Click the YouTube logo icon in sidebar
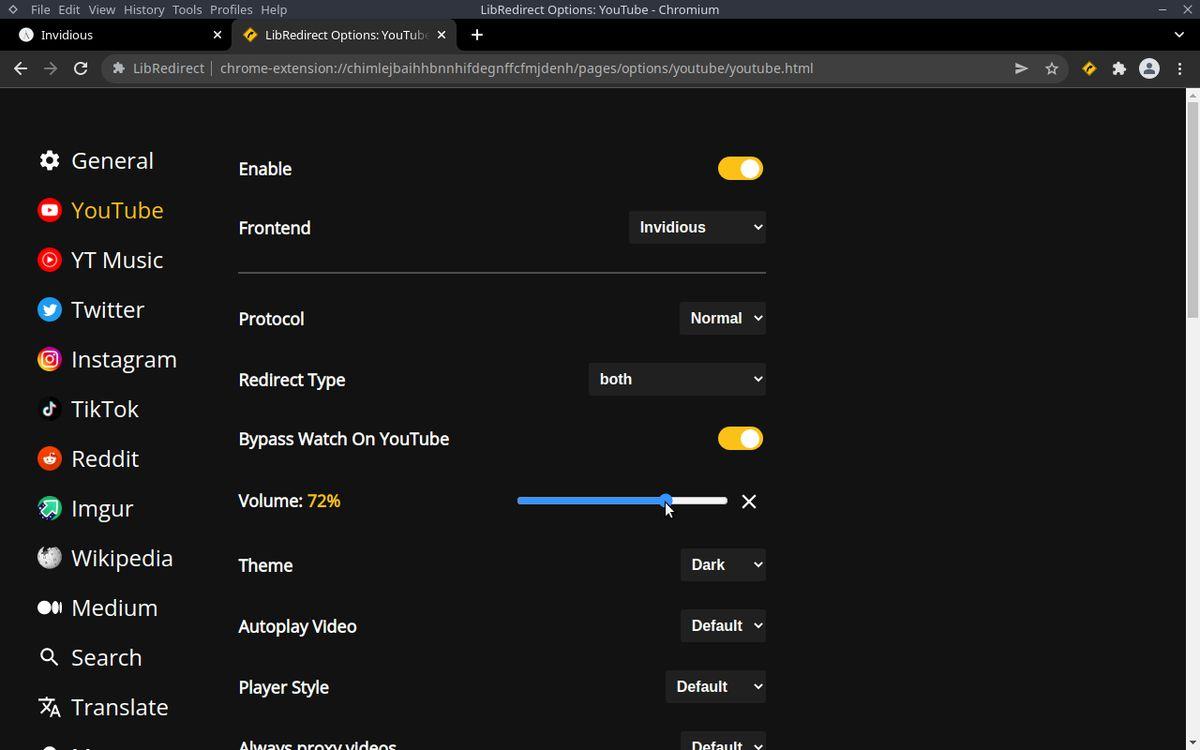Viewport: 1200px width, 750px height. pyautogui.click(x=49, y=210)
